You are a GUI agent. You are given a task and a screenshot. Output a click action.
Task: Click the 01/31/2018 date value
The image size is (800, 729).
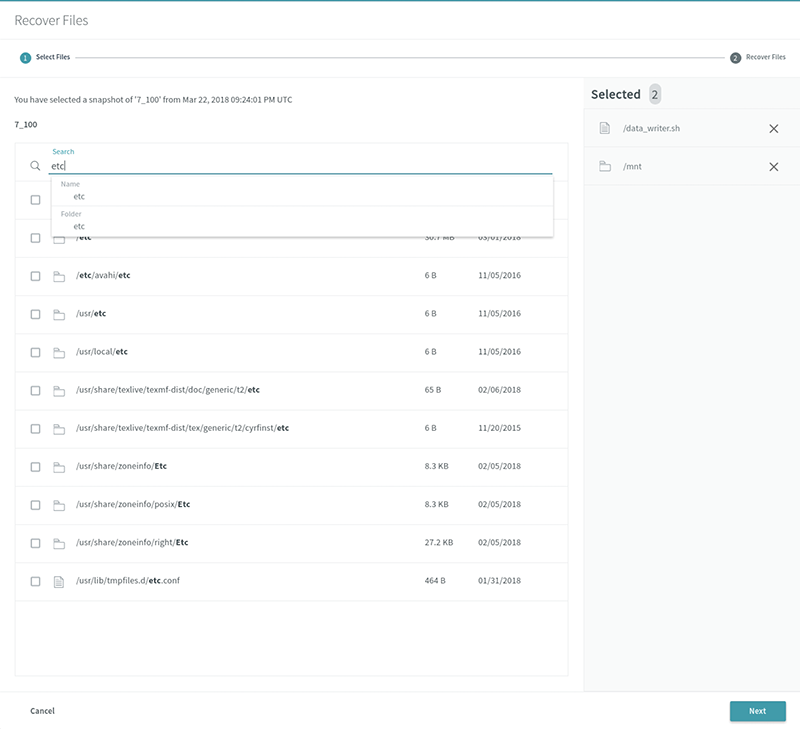(499, 581)
